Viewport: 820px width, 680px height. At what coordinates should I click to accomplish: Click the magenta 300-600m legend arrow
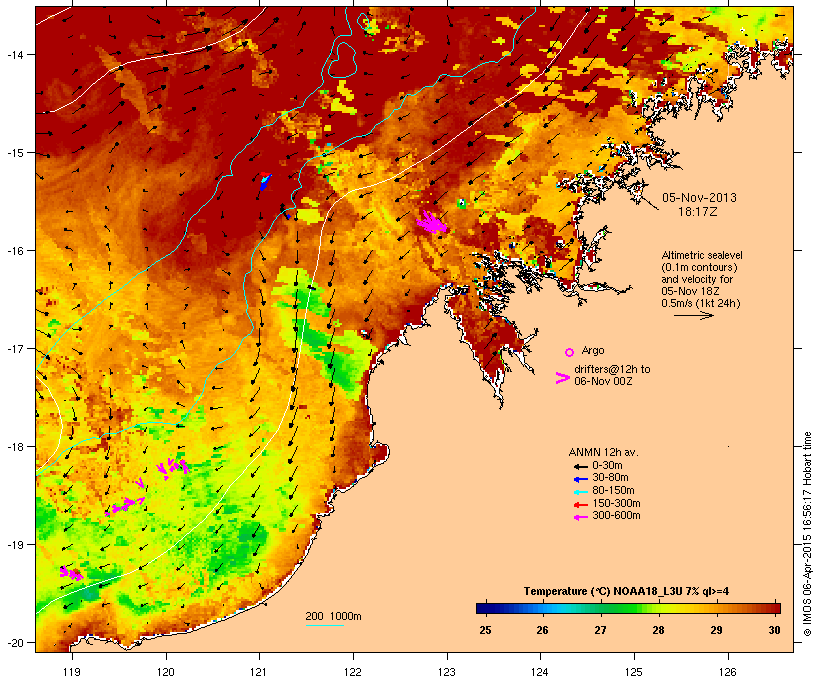pyautogui.click(x=580, y=517)
